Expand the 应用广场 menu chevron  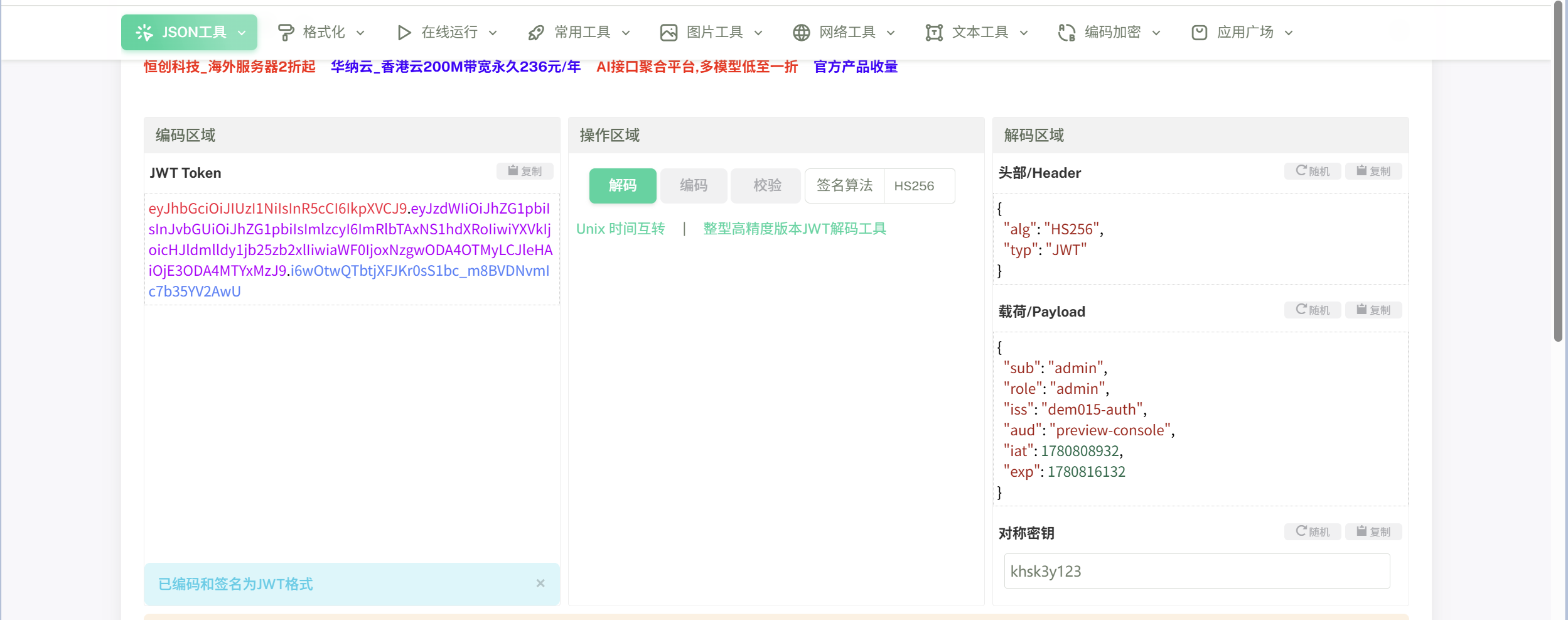[x=1289, y=33]
